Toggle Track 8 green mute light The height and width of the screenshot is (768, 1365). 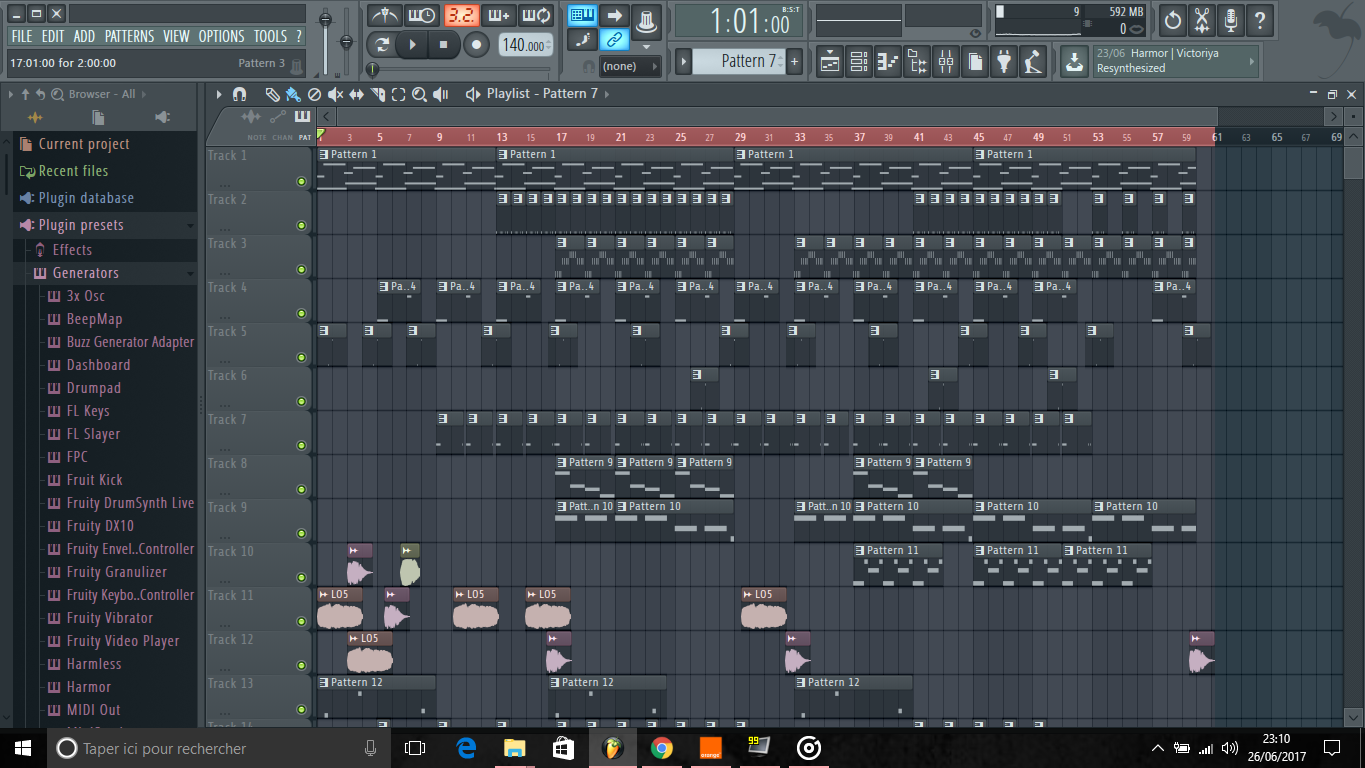[301, 489]
